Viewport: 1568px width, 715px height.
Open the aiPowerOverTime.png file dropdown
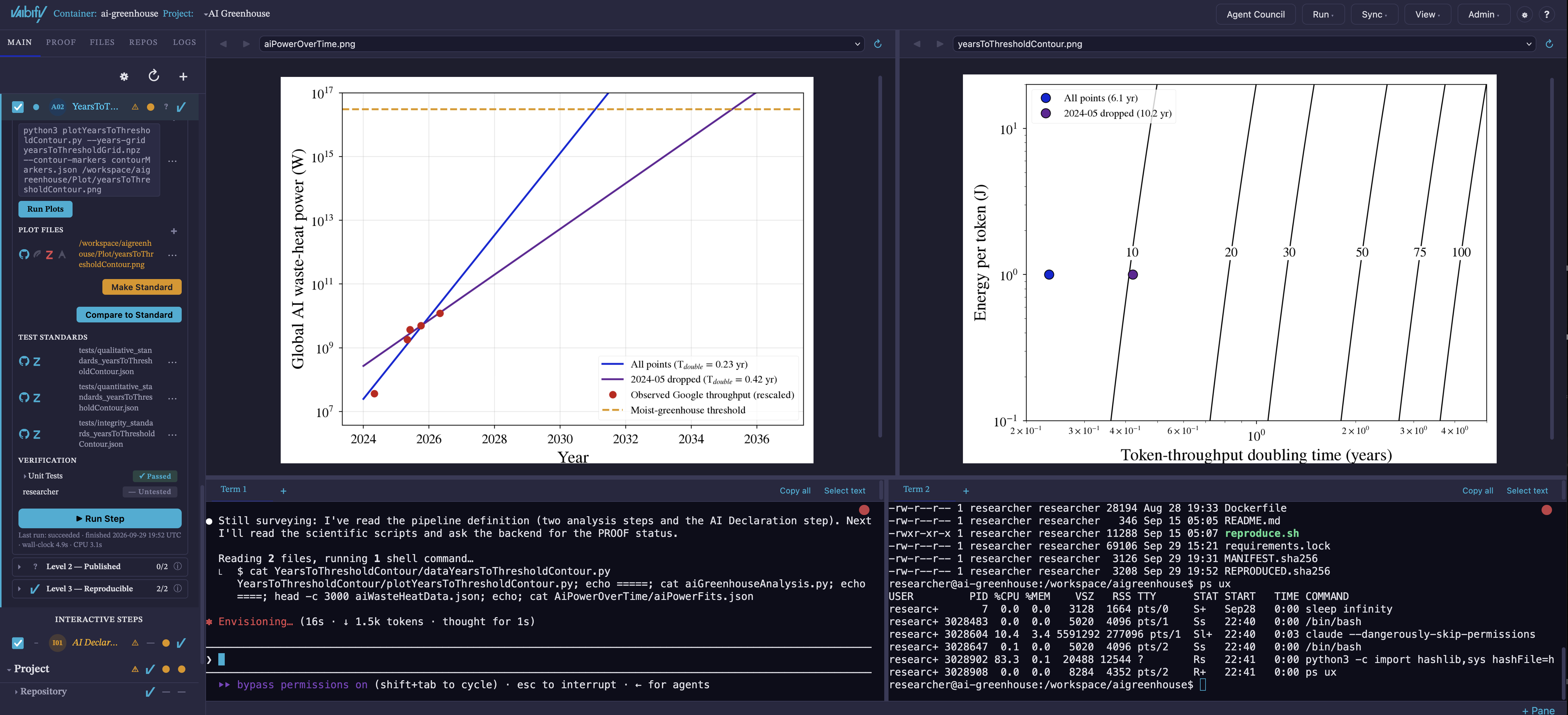(x=561, y=44)
